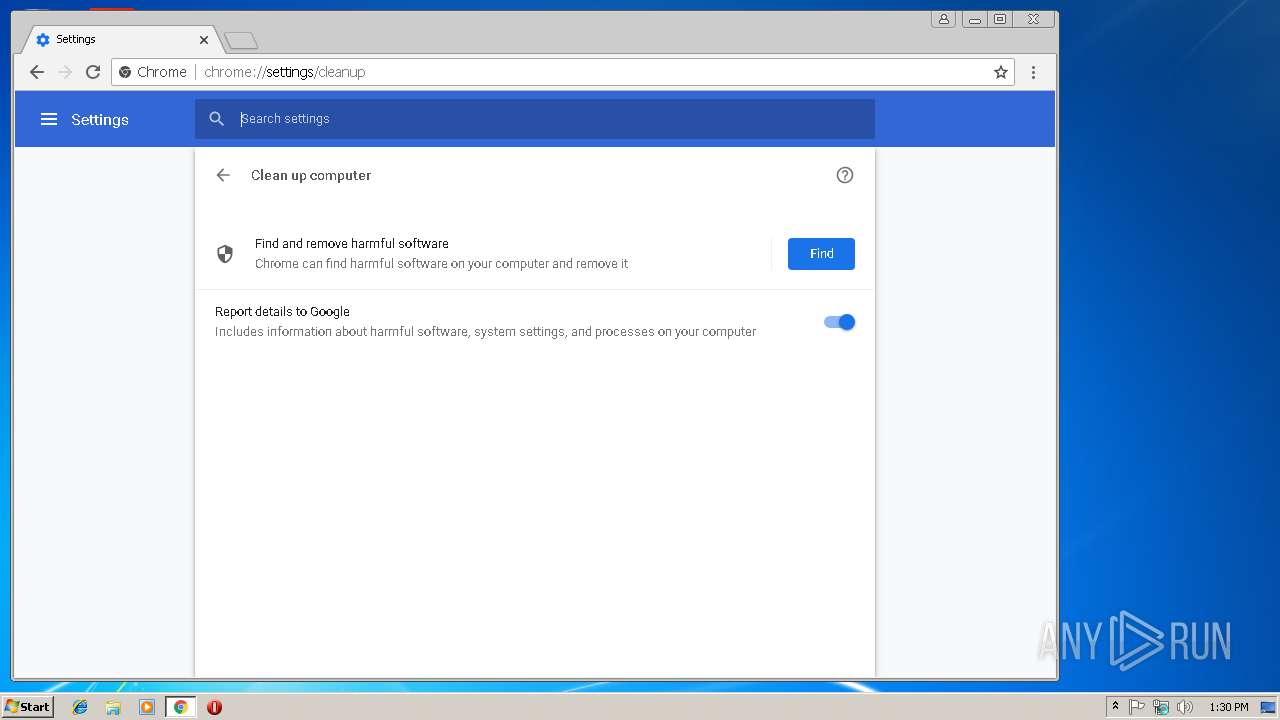
Task: Click the Chrome site info icon
Action: pos(125,72)
